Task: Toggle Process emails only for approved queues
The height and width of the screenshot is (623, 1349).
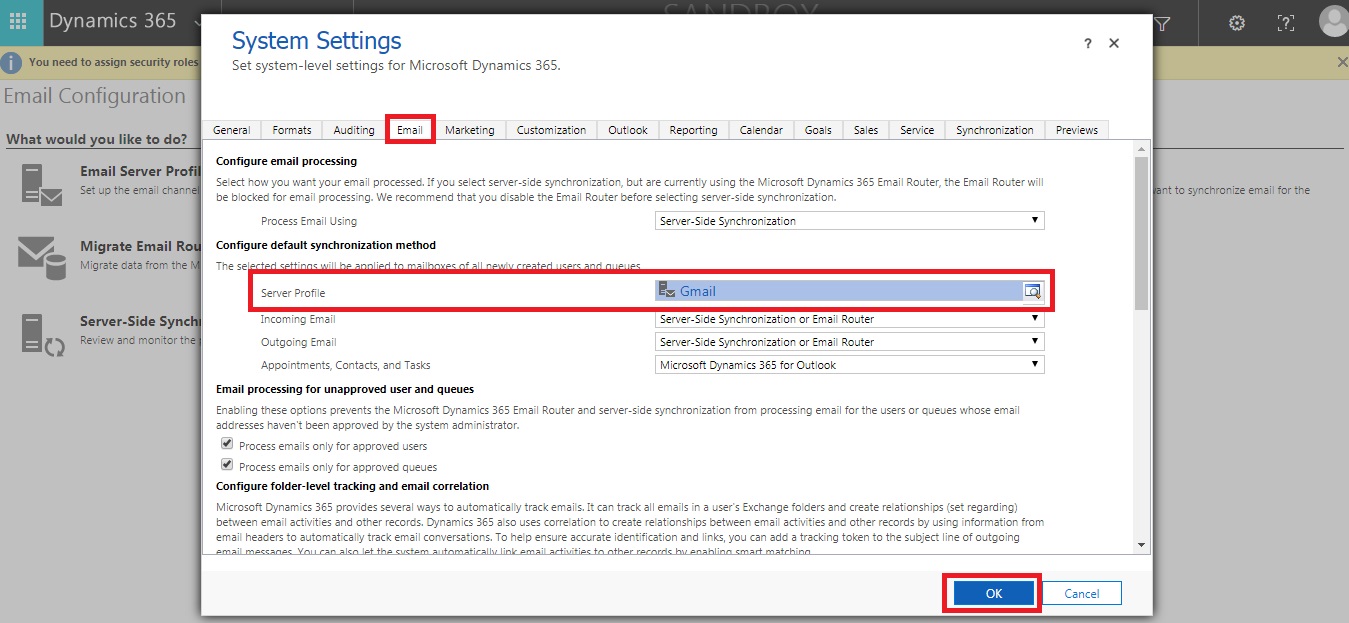Action: click(227, 465)
